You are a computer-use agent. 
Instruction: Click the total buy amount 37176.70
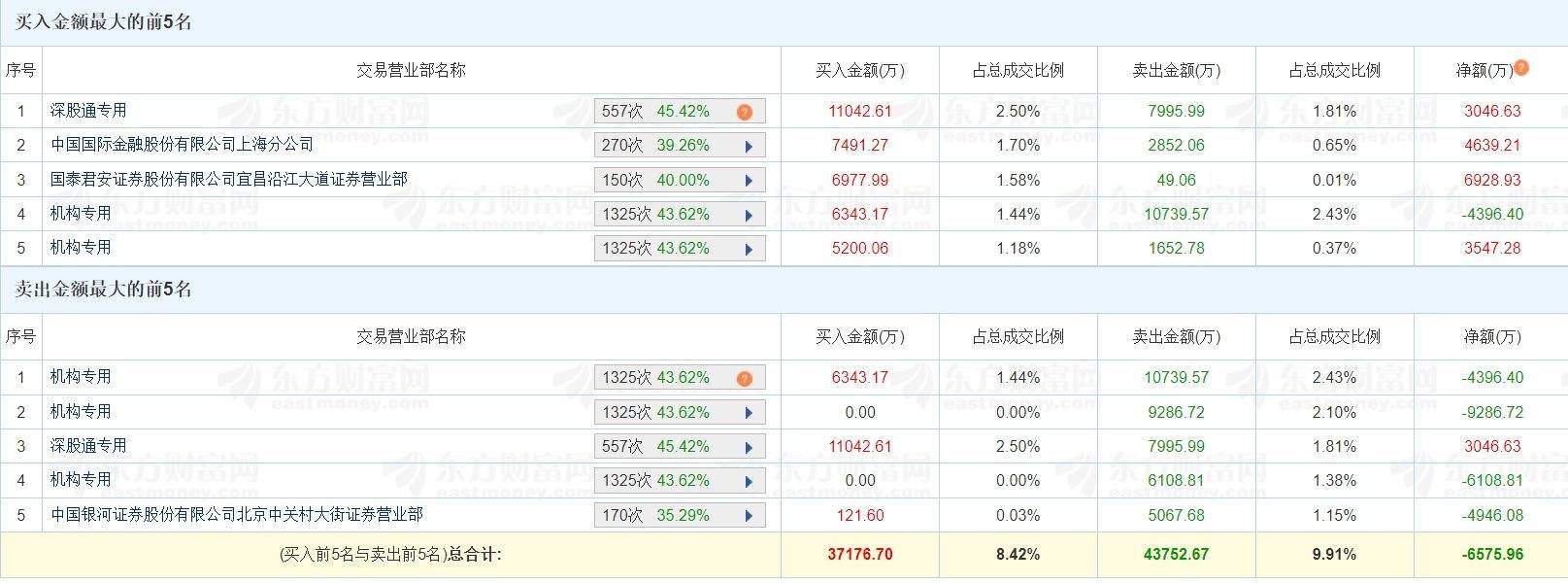pos(859,555)
